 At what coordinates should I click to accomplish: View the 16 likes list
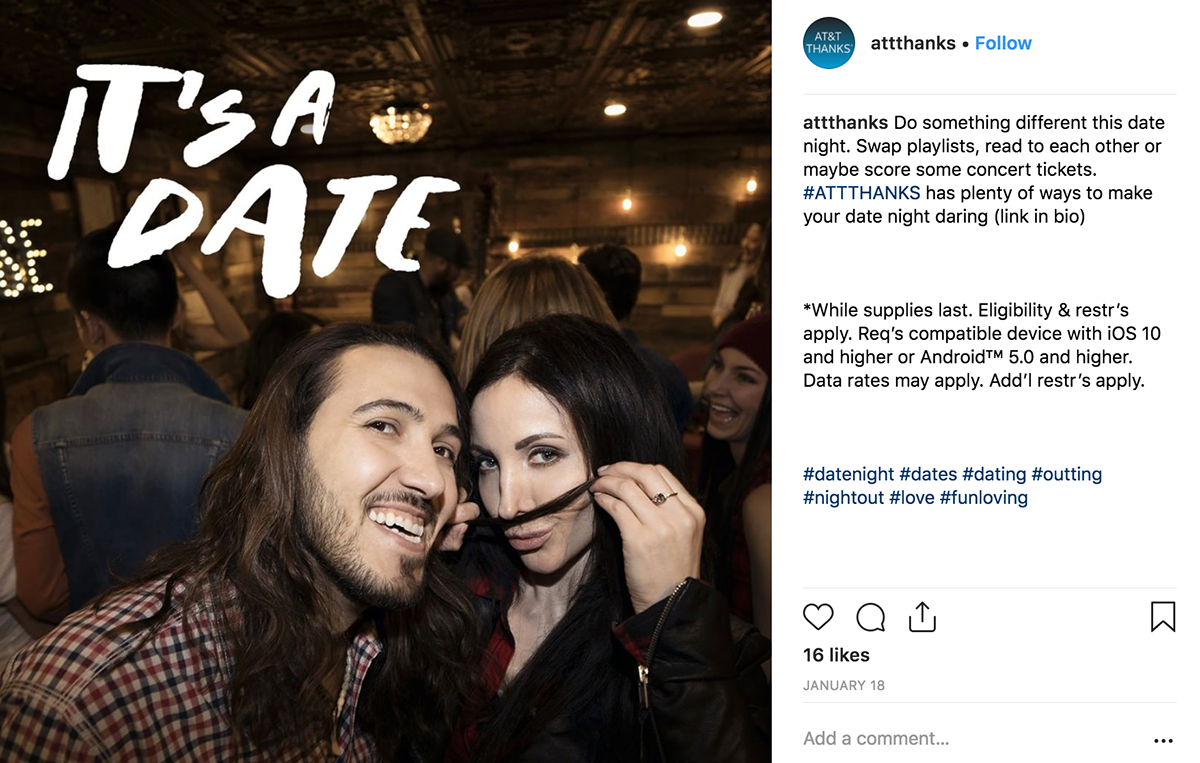click(836, 655)
